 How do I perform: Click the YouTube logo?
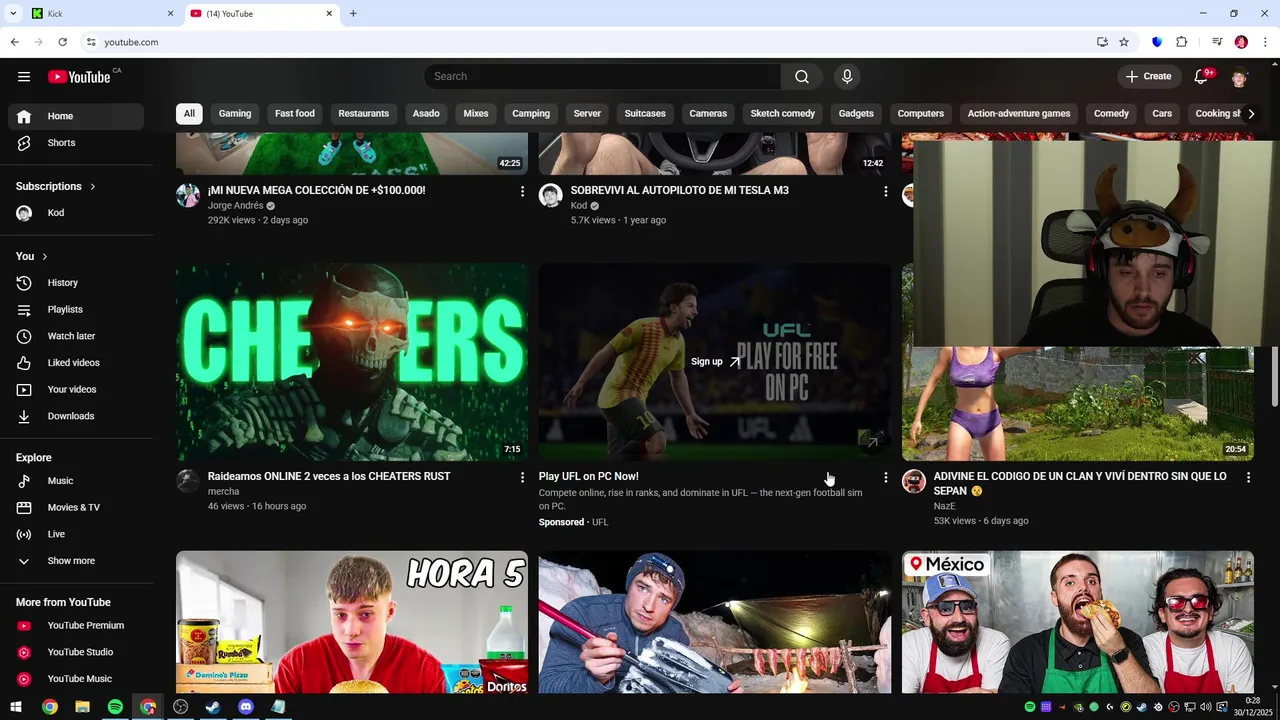(79, 77)
